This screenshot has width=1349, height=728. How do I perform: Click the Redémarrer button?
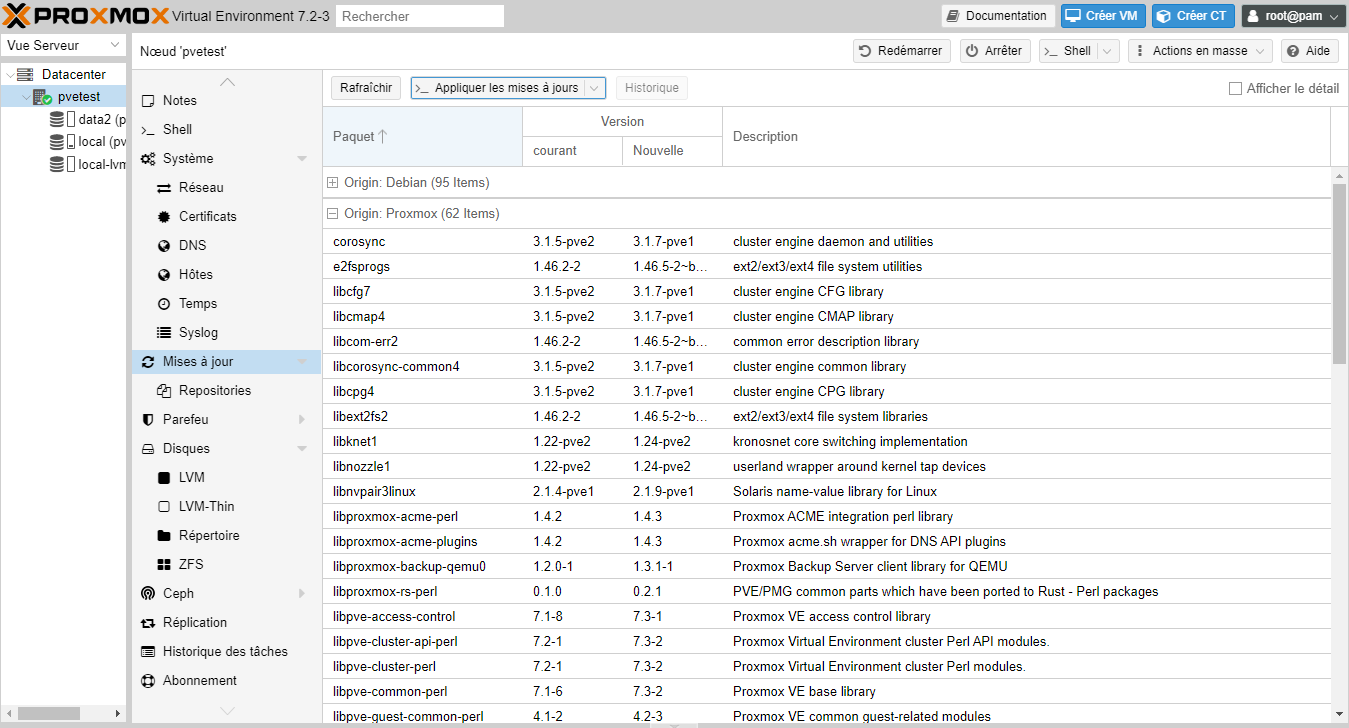coord(900,51)
